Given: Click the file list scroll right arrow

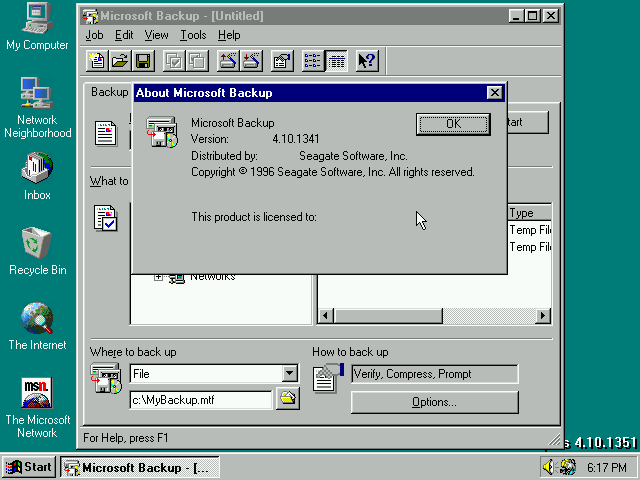Looking at the screenshot, I should pyautogui.click(x=542, y=316).
